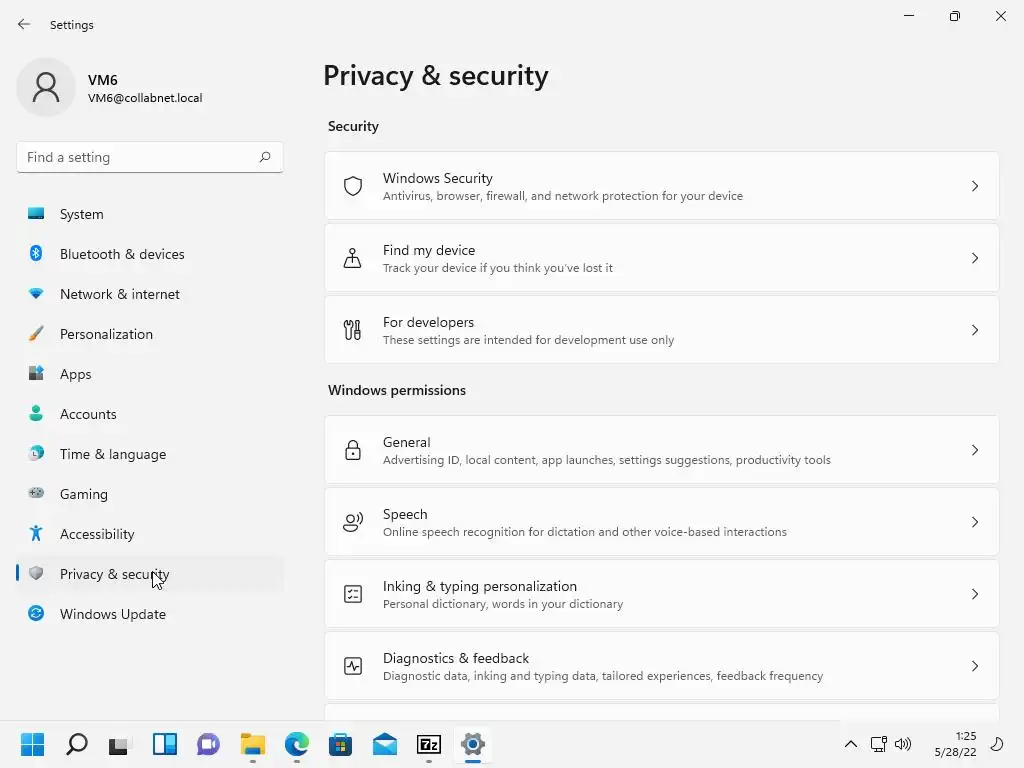Image resolution: width=1024 pixels, height=768 pixels.
Task: Click the For developers tools icon
Action: (x=352, y=330)
